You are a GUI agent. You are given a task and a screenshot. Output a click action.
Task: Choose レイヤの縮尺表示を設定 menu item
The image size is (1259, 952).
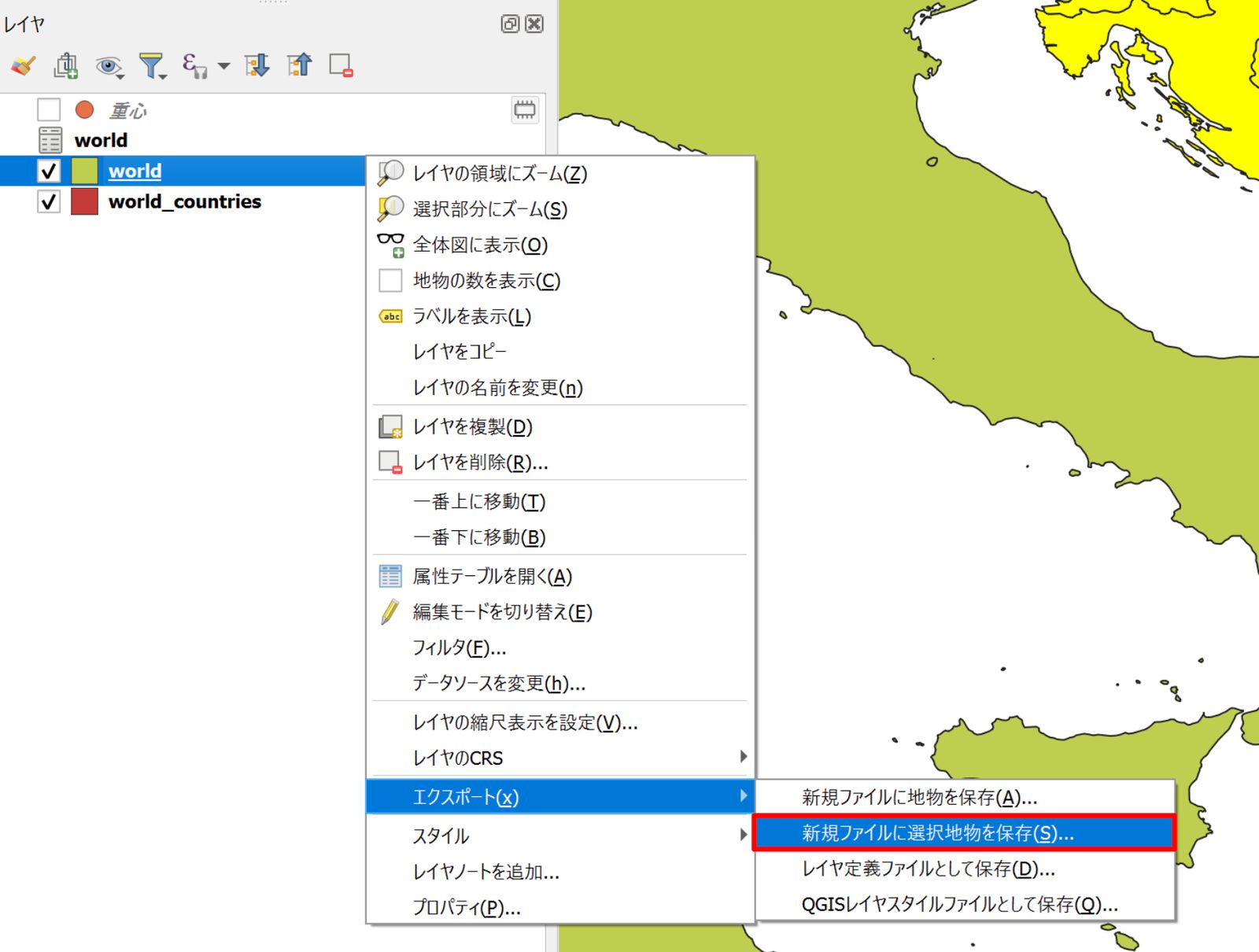(x=560, y=722)
